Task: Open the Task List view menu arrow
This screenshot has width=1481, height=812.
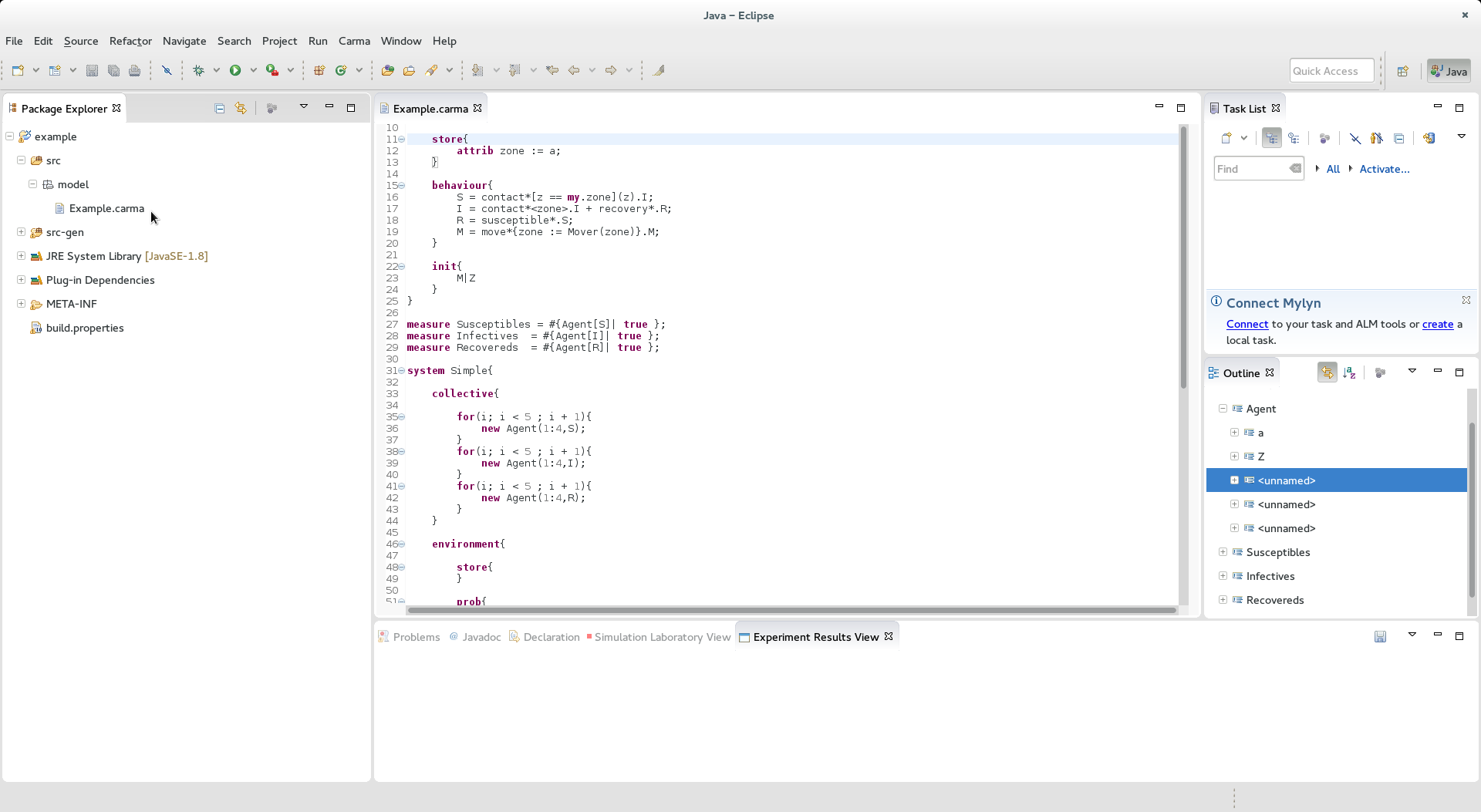Action: [x=1462, y=136]
